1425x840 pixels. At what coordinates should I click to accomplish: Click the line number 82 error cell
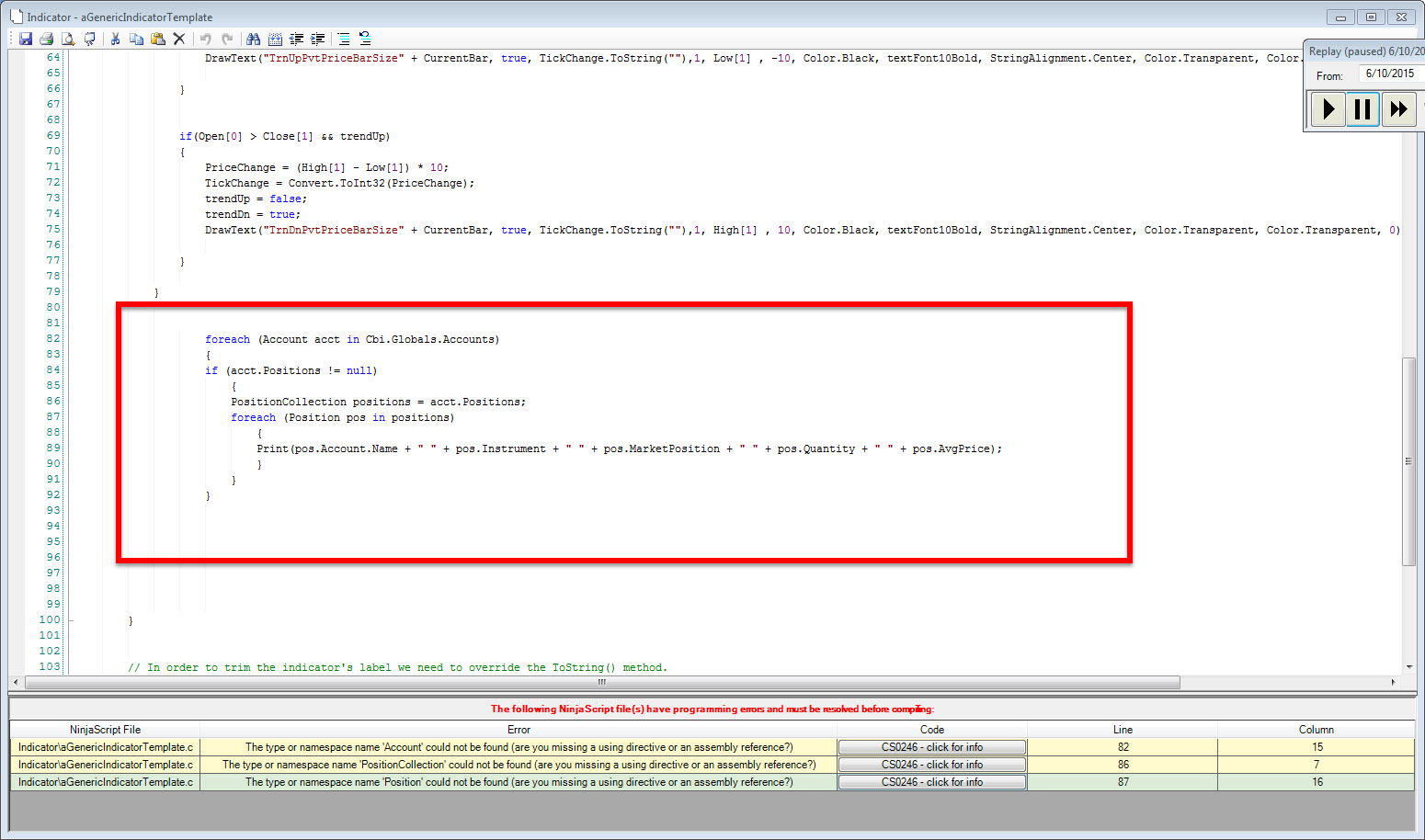point(1123,747)
